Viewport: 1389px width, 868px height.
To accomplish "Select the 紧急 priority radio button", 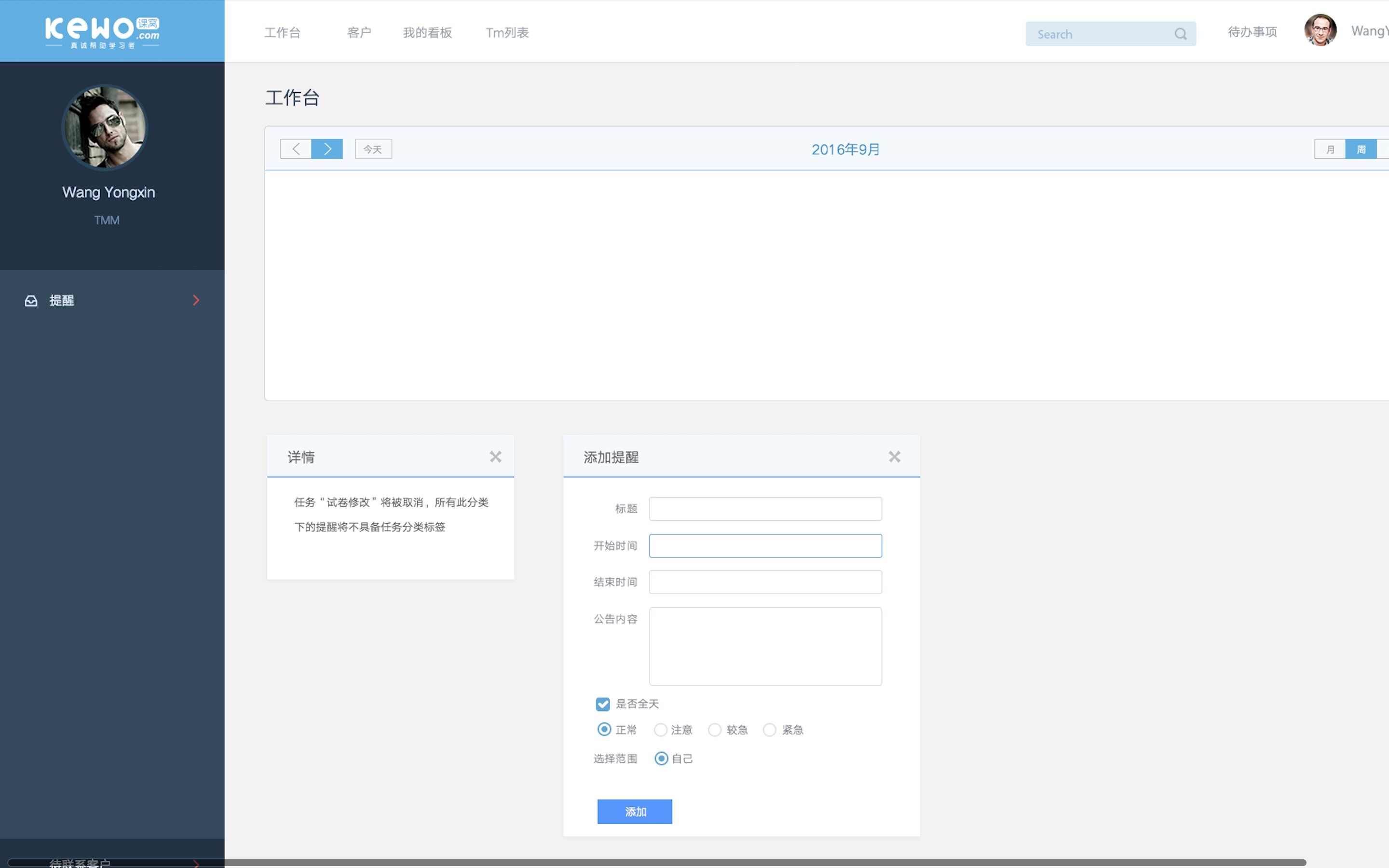I will [x=770, y=730].
